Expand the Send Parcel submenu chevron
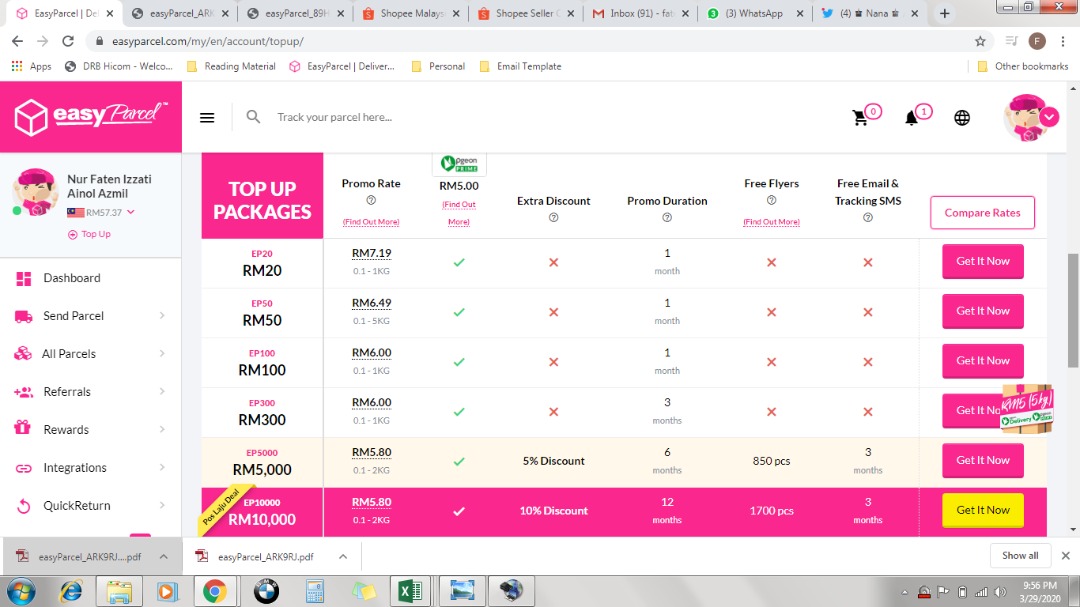1080x607 pixels. click(163, 316)
